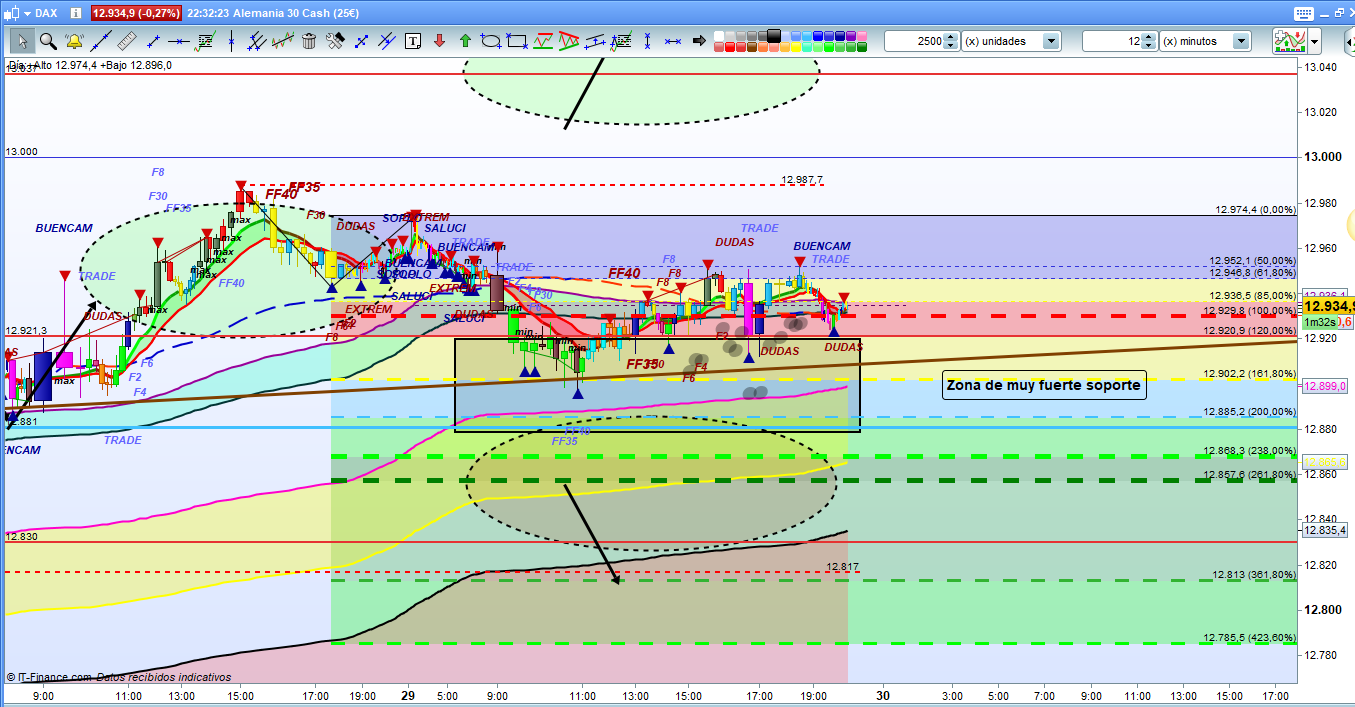Select the ruler measuring tool
This screenshot has height=707, width=1355.
point(126,41)
